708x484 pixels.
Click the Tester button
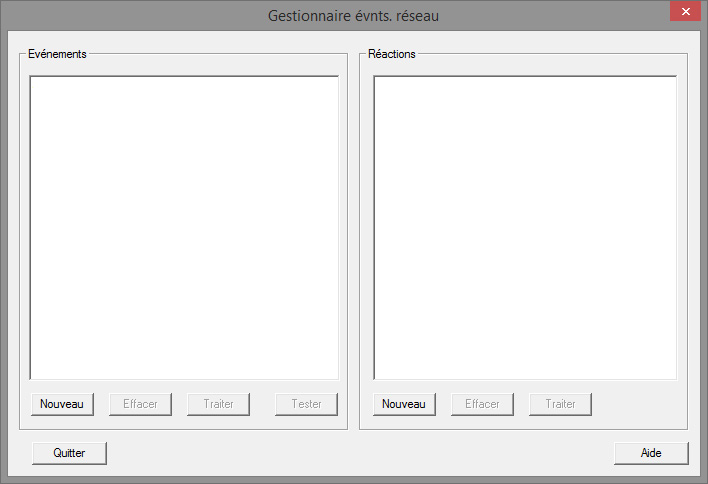coord(306,404)
